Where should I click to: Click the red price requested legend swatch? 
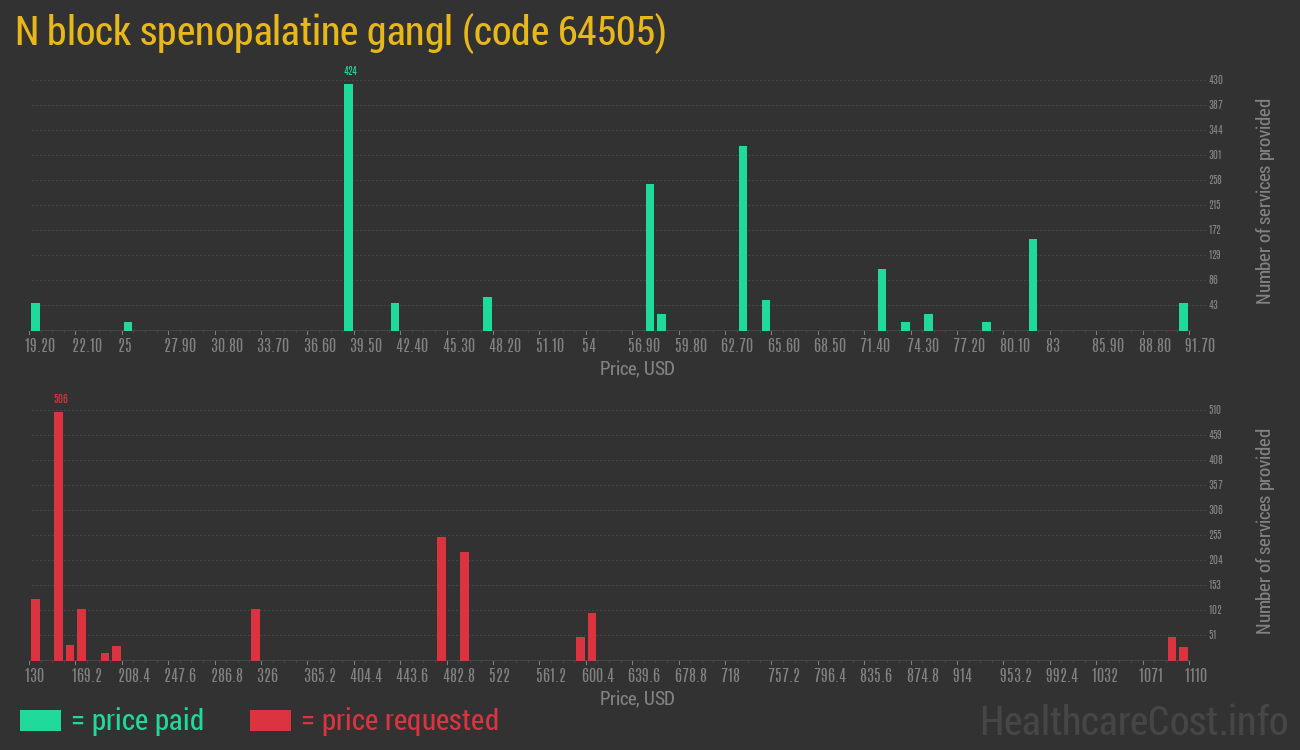click(270, 720)
